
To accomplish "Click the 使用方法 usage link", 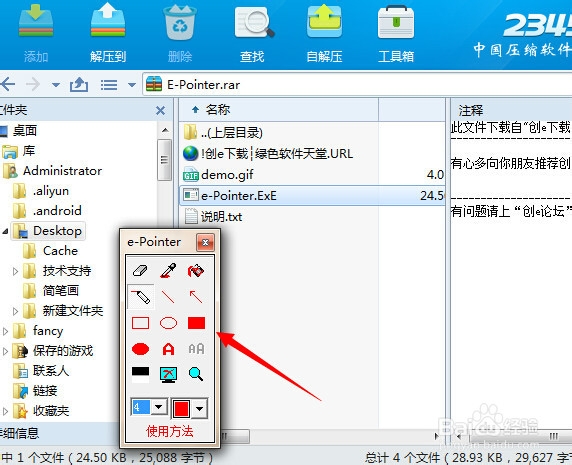I will (x=170, y=431).
